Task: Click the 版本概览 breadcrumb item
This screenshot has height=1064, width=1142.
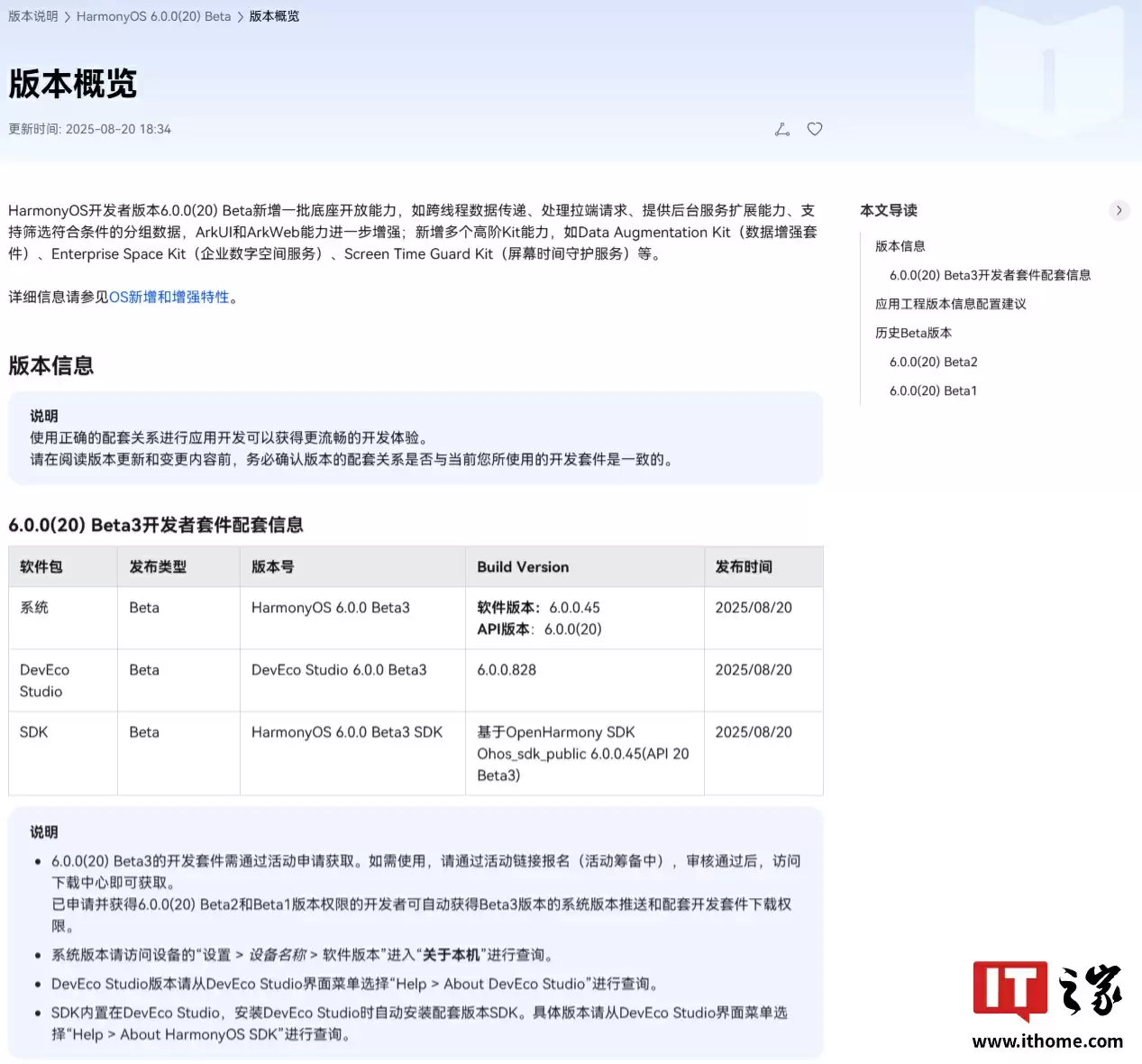Action: [274, 16]
